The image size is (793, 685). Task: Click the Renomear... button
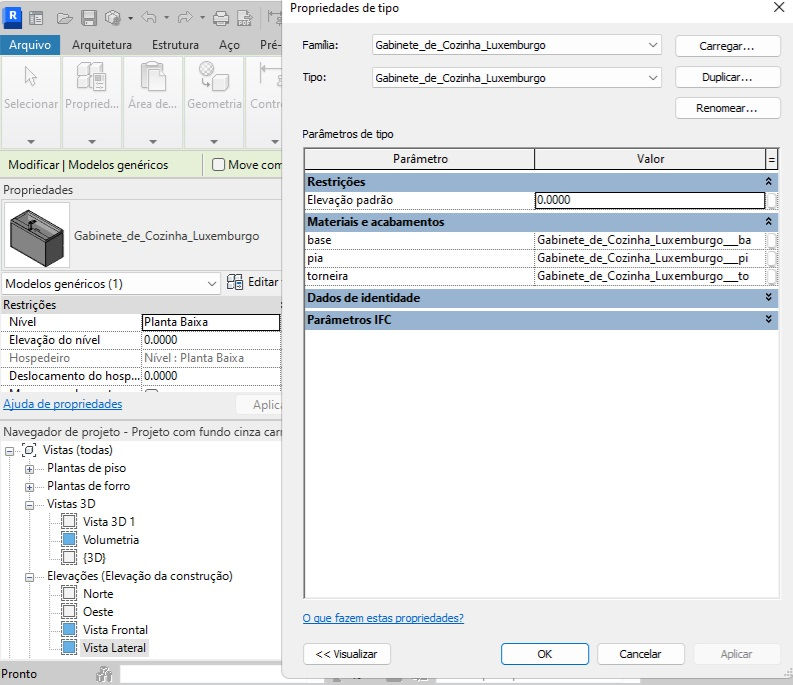point(727,108)
